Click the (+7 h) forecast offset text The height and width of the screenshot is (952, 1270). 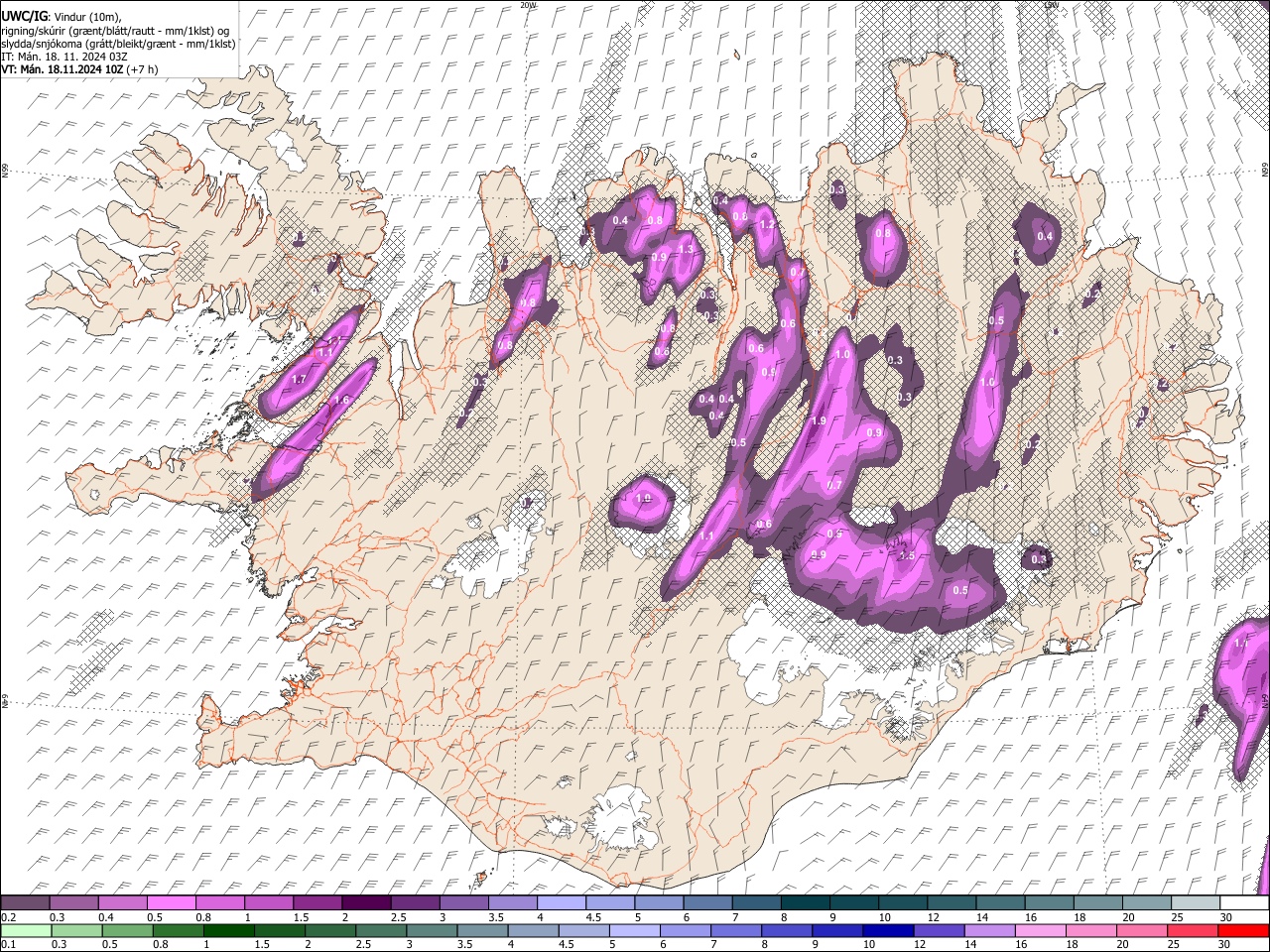[x=142, y=69]
